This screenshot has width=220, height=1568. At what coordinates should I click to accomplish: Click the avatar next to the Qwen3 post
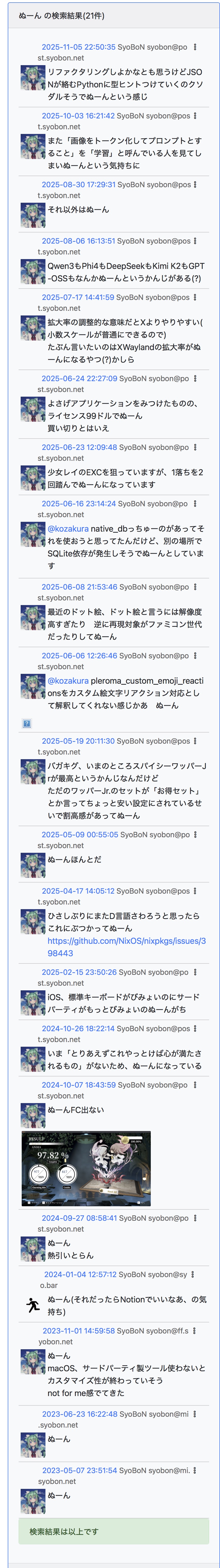pyautogui.click(x=33, y=272)
